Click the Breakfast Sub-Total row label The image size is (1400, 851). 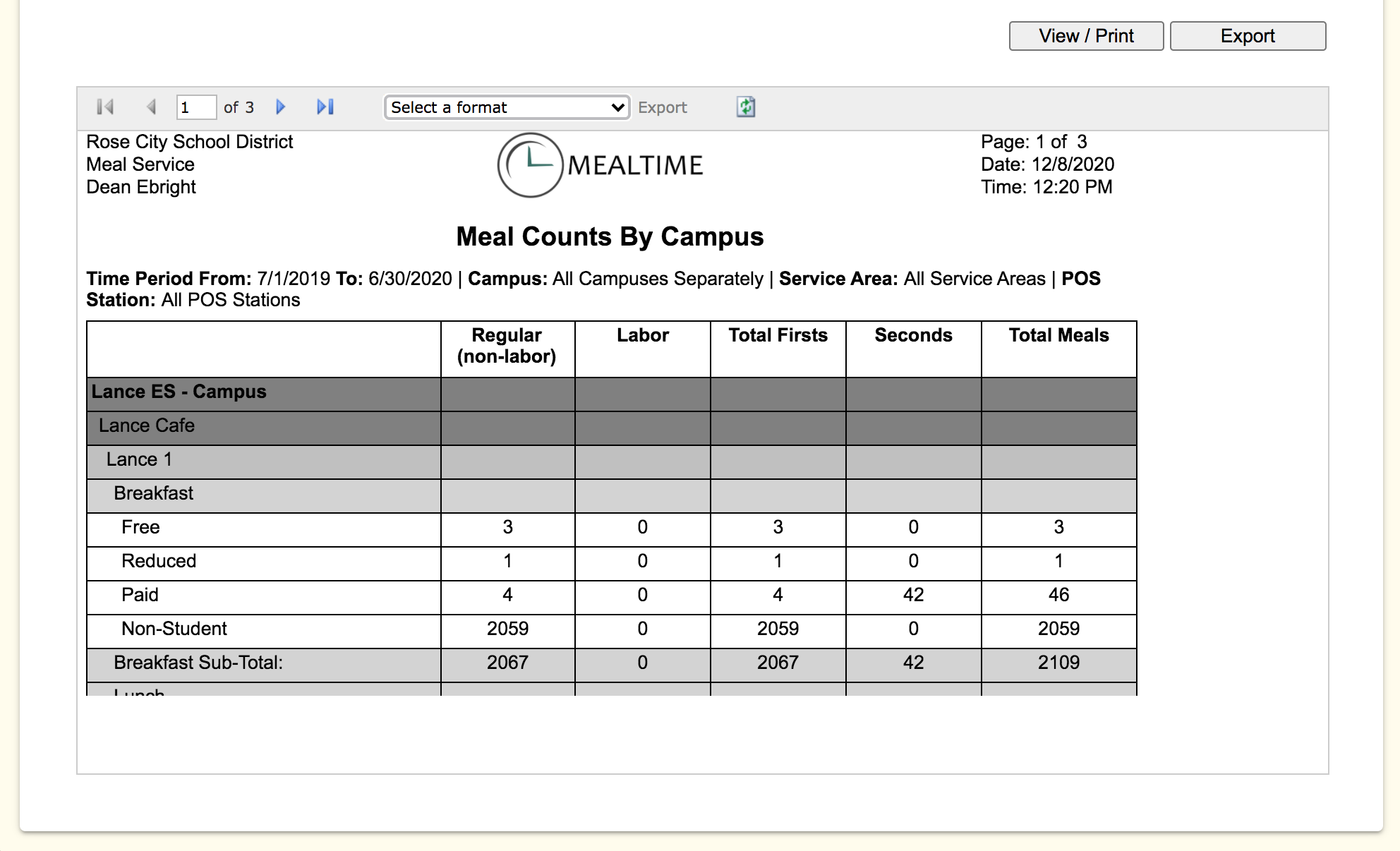click(x=198, y=663)
